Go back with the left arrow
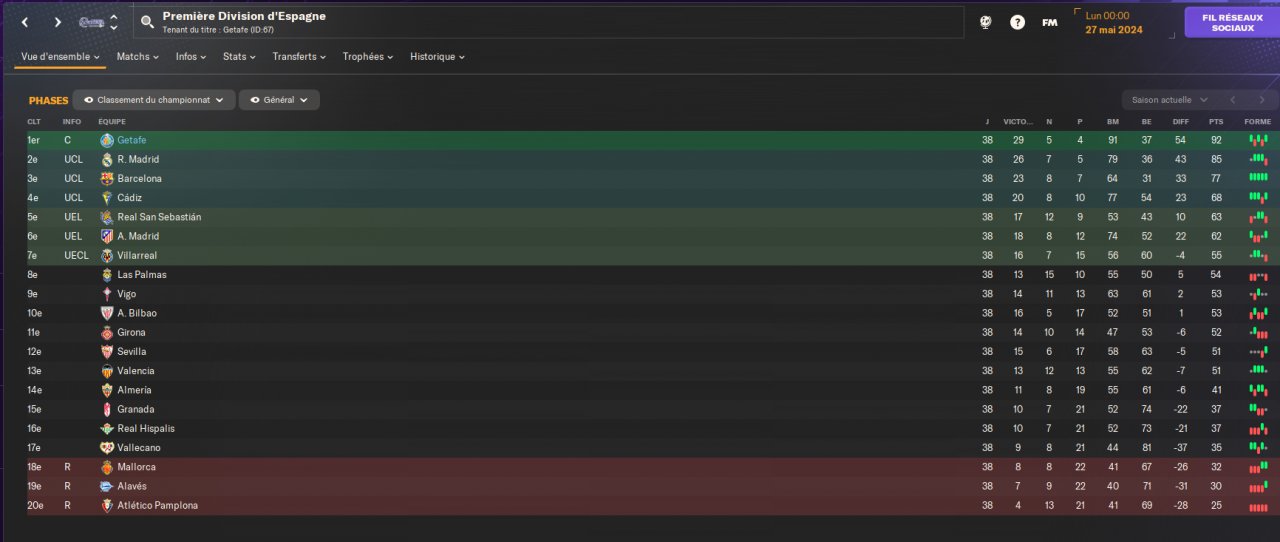Viewport: 1280px width, 542px height. pyautogui.click(x=26, y=22)
